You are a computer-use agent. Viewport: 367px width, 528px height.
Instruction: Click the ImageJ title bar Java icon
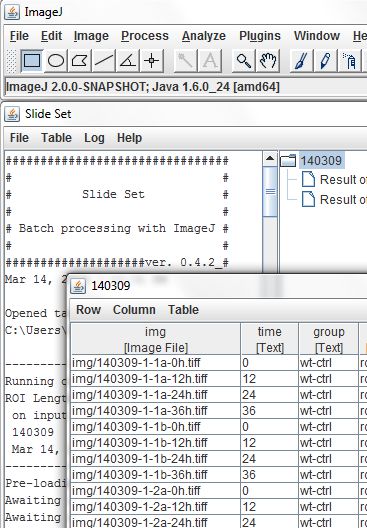point(12,12)
